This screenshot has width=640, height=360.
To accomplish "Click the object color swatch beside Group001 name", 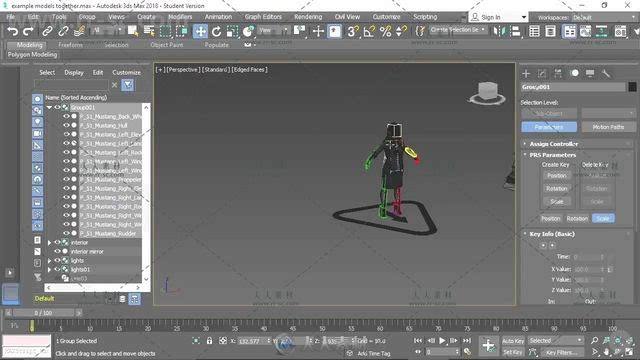I will coord(632,87).
